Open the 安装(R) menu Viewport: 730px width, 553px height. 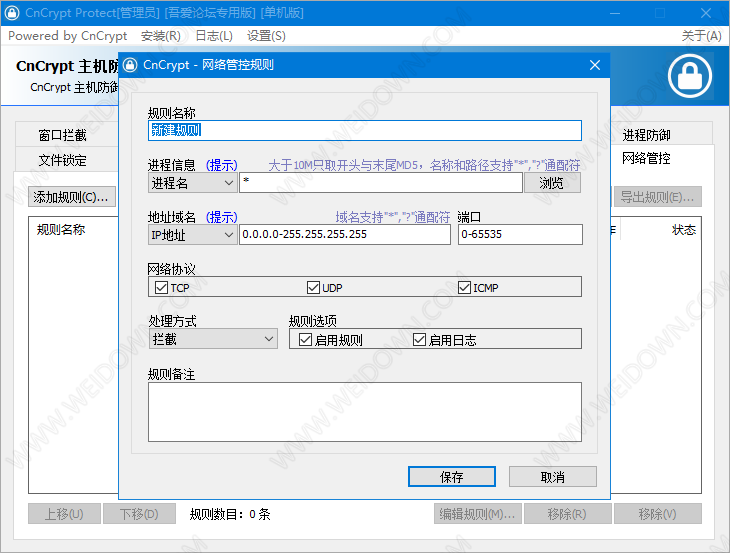pyautogui.click(x=161, y=36)
